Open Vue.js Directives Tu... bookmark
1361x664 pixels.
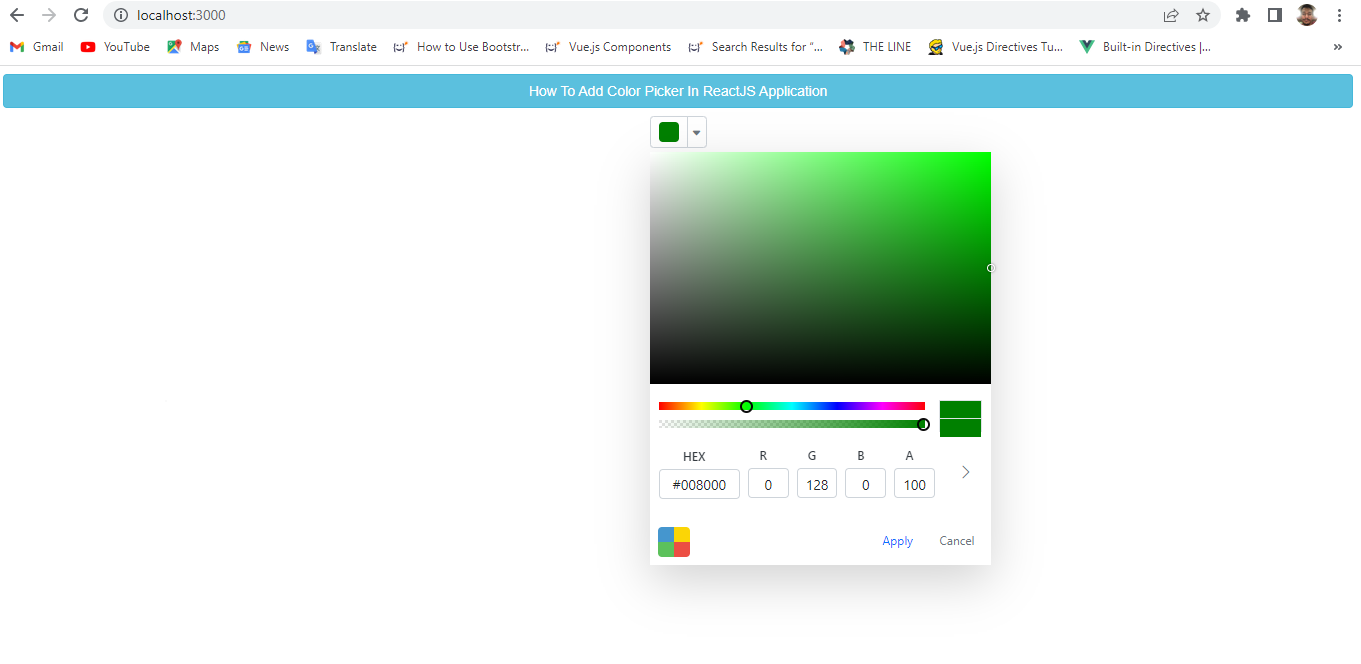click(x=995, y=47)
